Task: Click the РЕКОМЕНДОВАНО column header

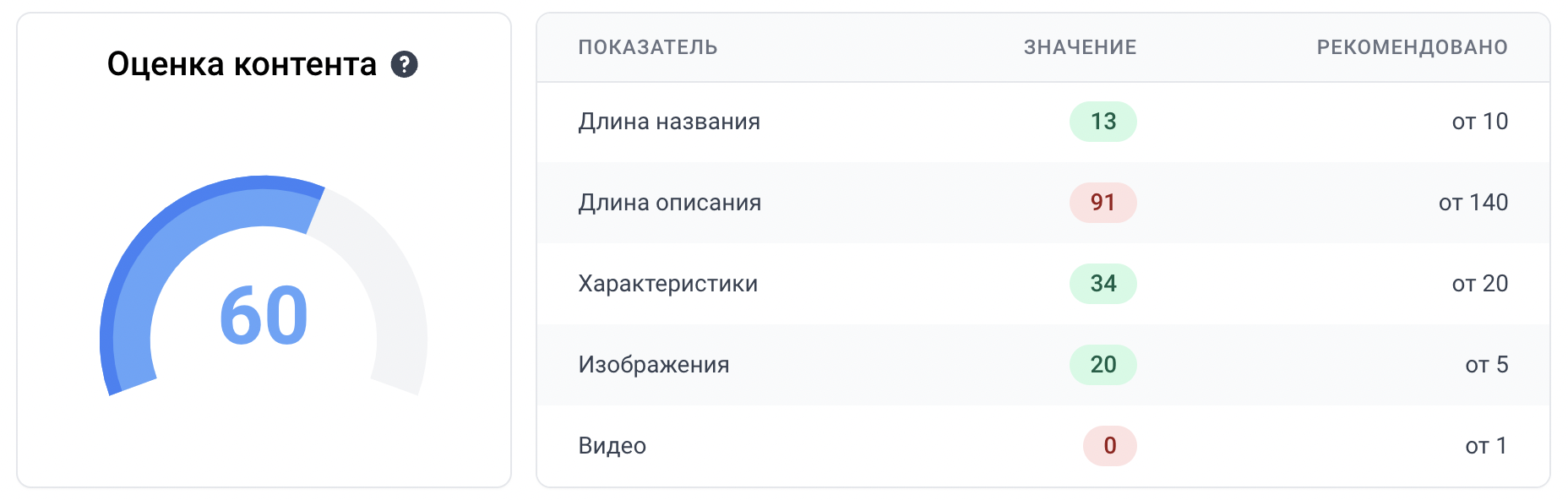Action: 1413,47
